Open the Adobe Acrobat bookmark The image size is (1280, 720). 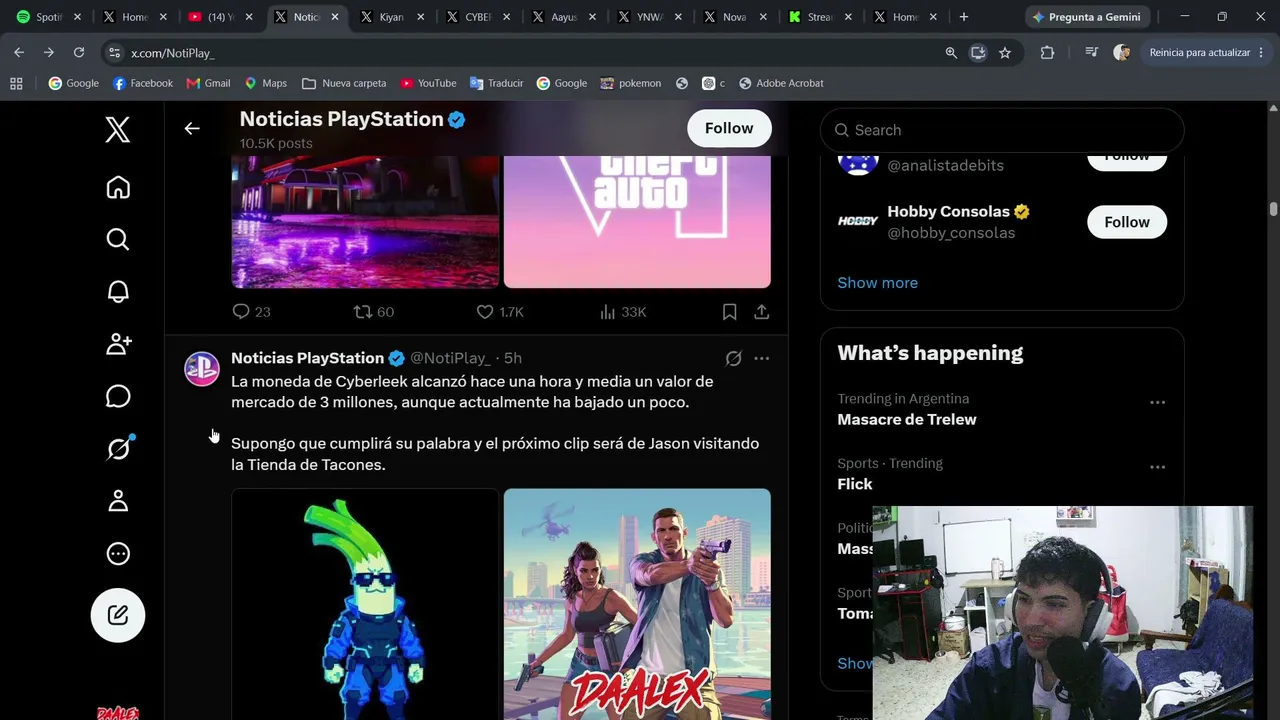(x=781, y=84)
